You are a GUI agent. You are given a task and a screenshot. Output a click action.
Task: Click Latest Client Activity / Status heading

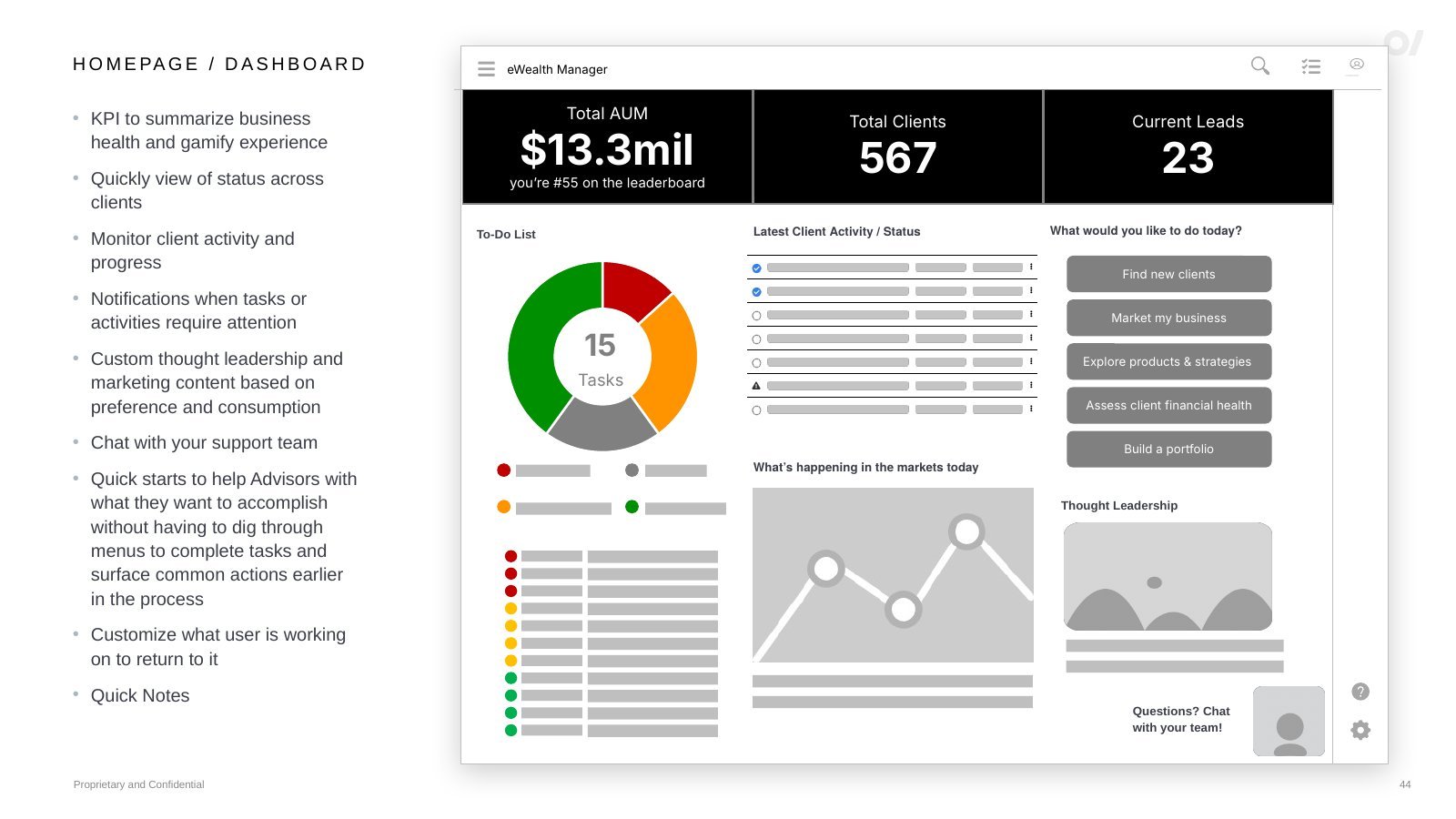point(836,231)
